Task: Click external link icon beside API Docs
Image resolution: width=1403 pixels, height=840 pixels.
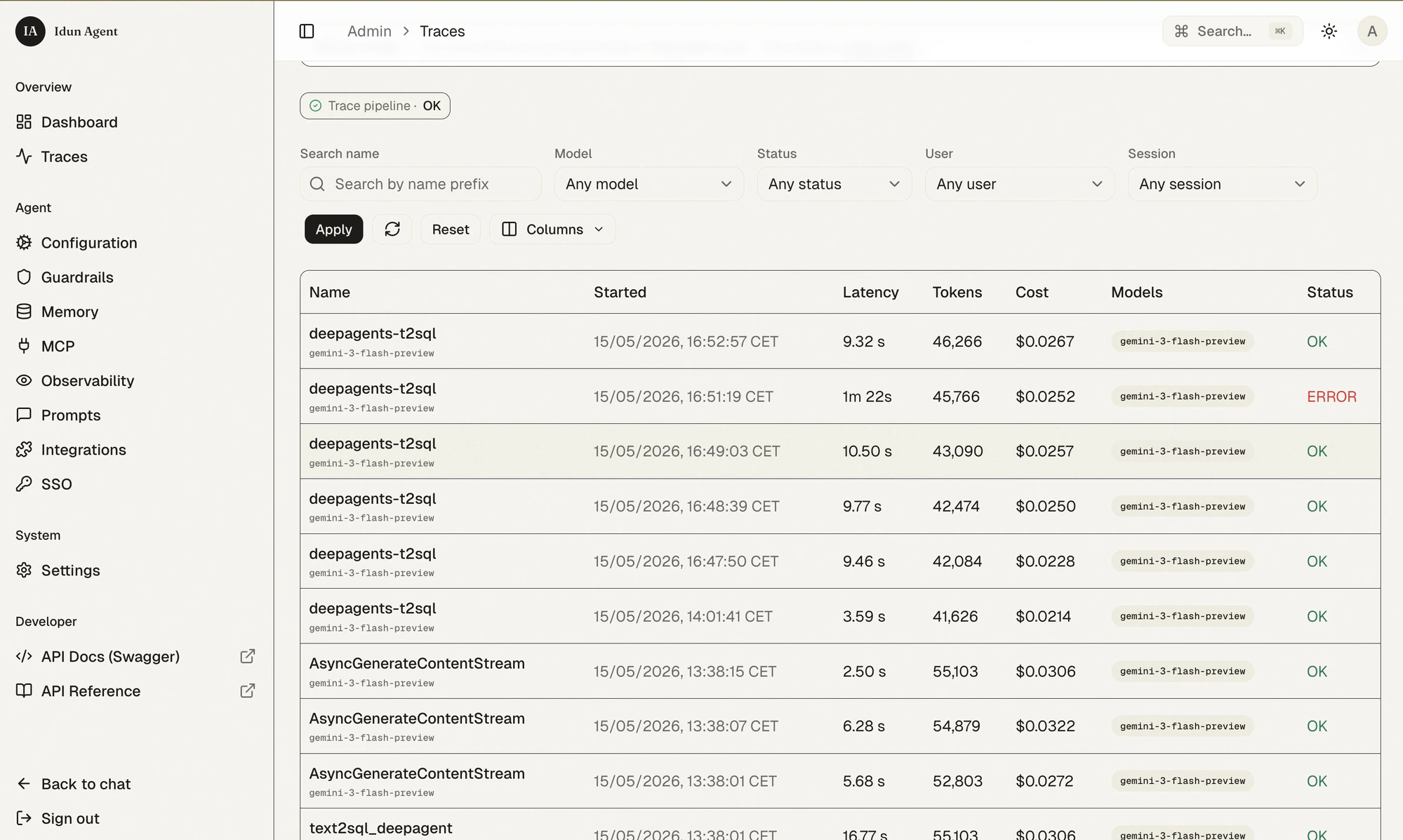Action: click(x=247, y=656)
